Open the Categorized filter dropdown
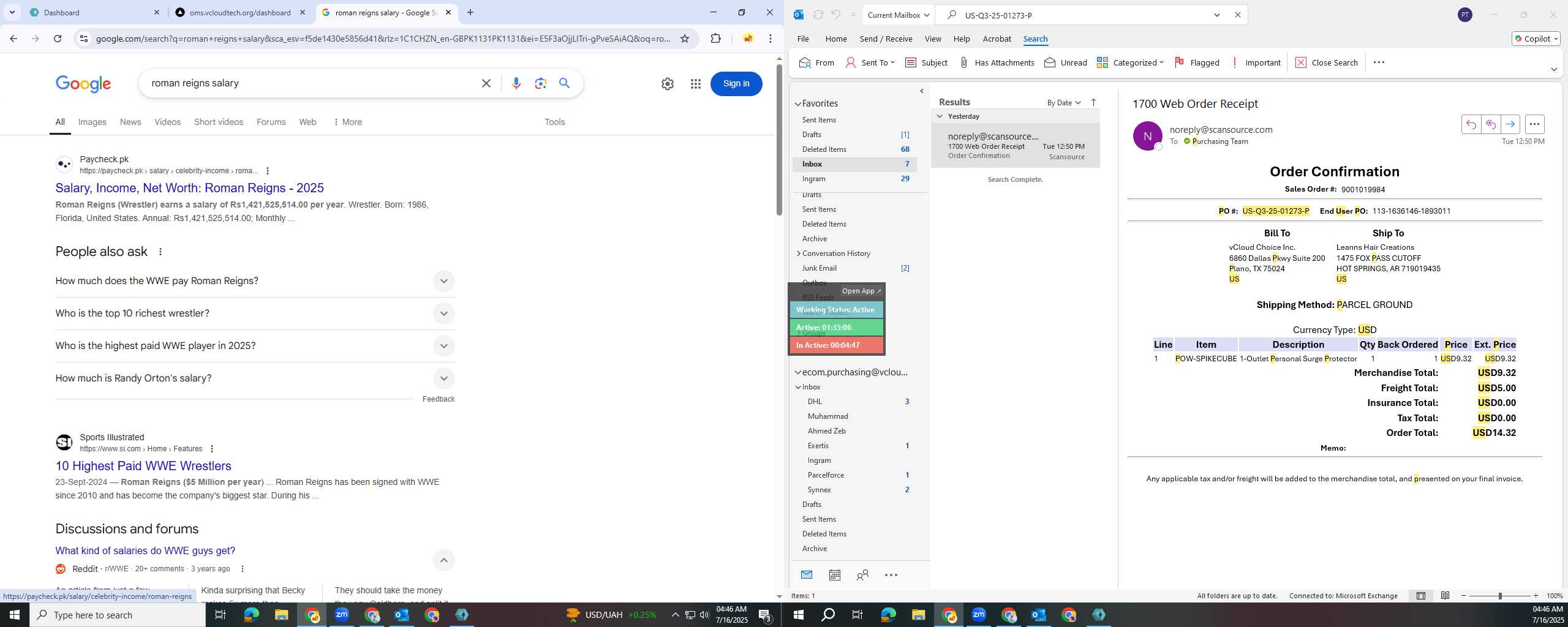This screenshot has height=627, width=1568. [x=1130, y=62]
